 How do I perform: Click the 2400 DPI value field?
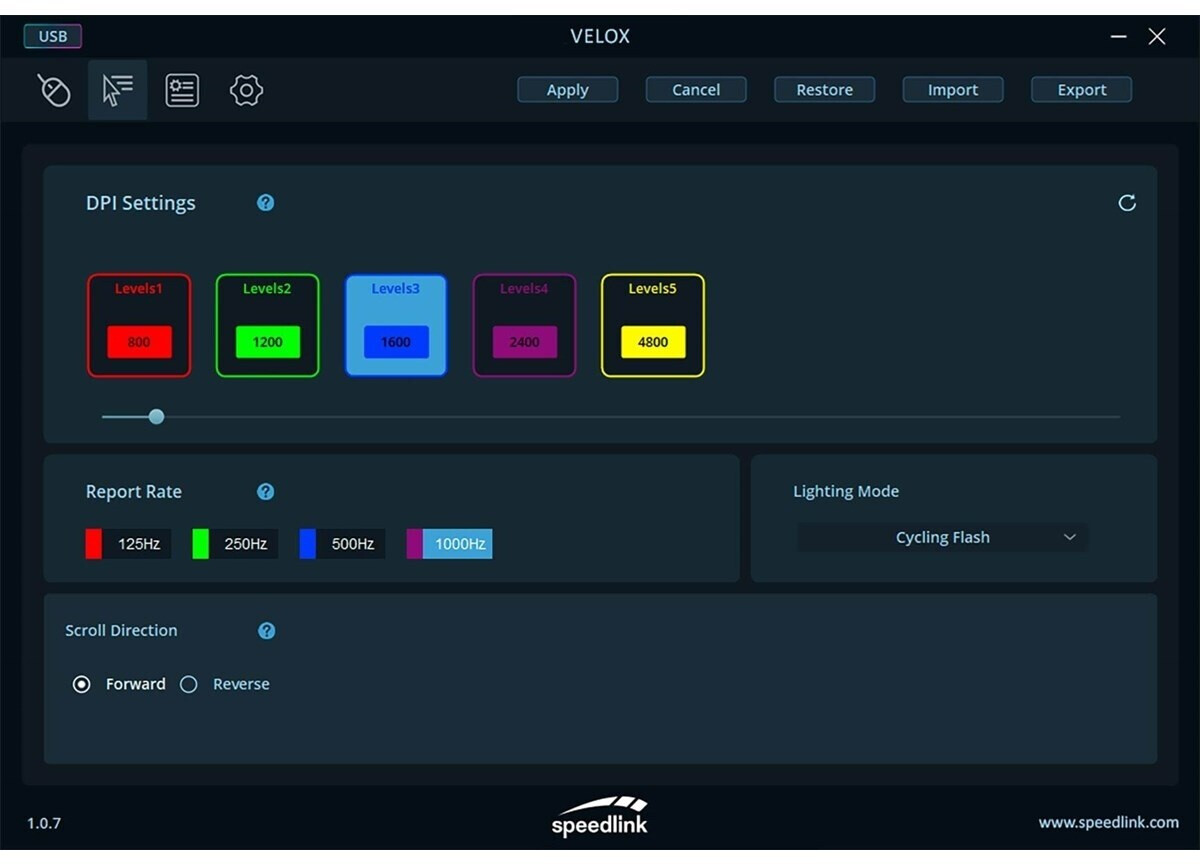(x=524, y=342)
